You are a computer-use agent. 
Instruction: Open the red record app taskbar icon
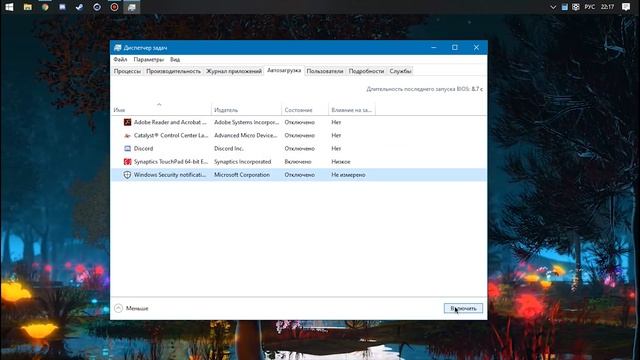tap(114, 7)
